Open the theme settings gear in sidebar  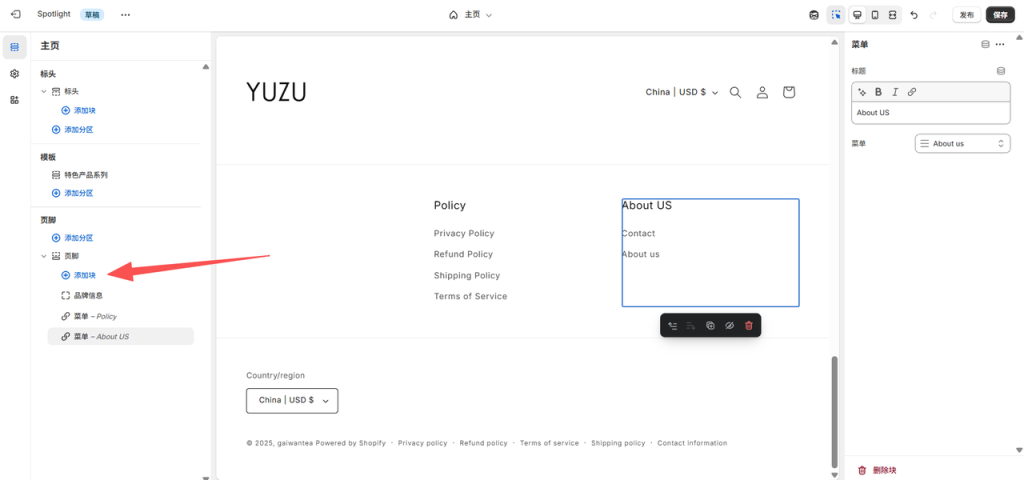point(14,74)
